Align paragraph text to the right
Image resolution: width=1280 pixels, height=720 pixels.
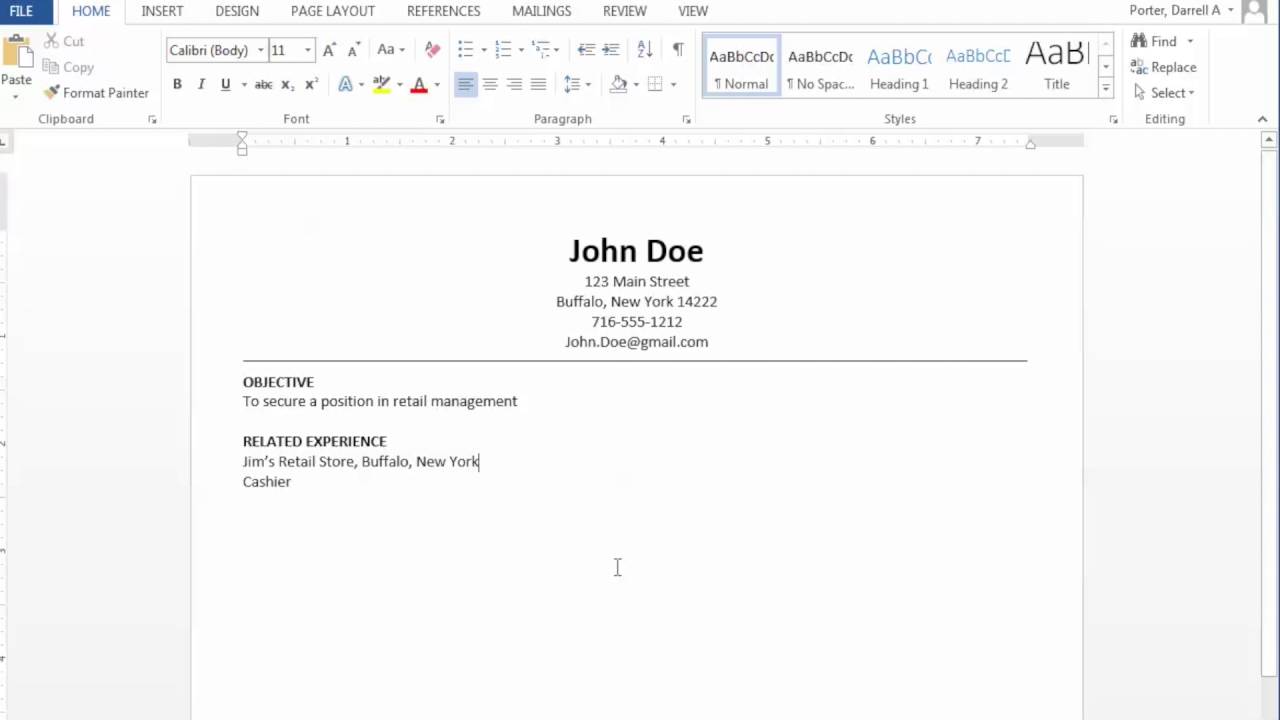[514, 85]
